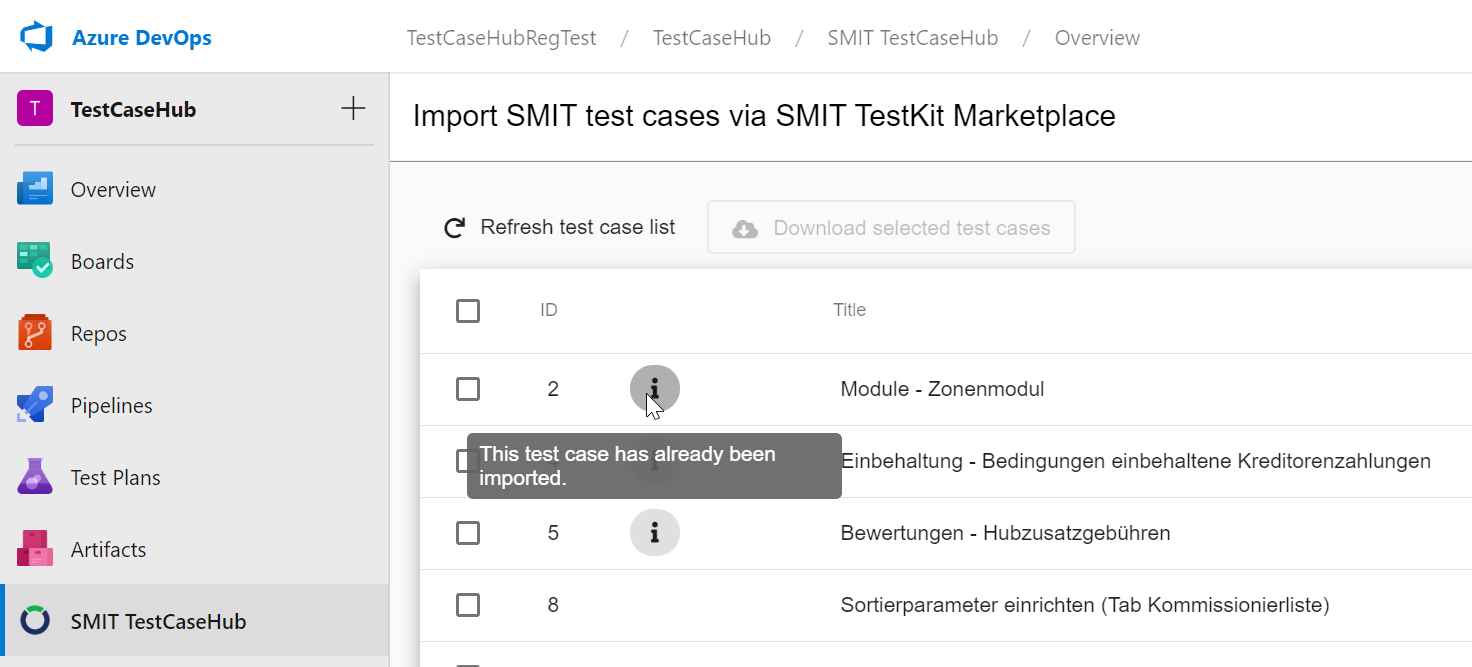The height and width of the screenshot is (667, 1472).
Task: Click the info icon for test case 5
Action: (655, 533)
